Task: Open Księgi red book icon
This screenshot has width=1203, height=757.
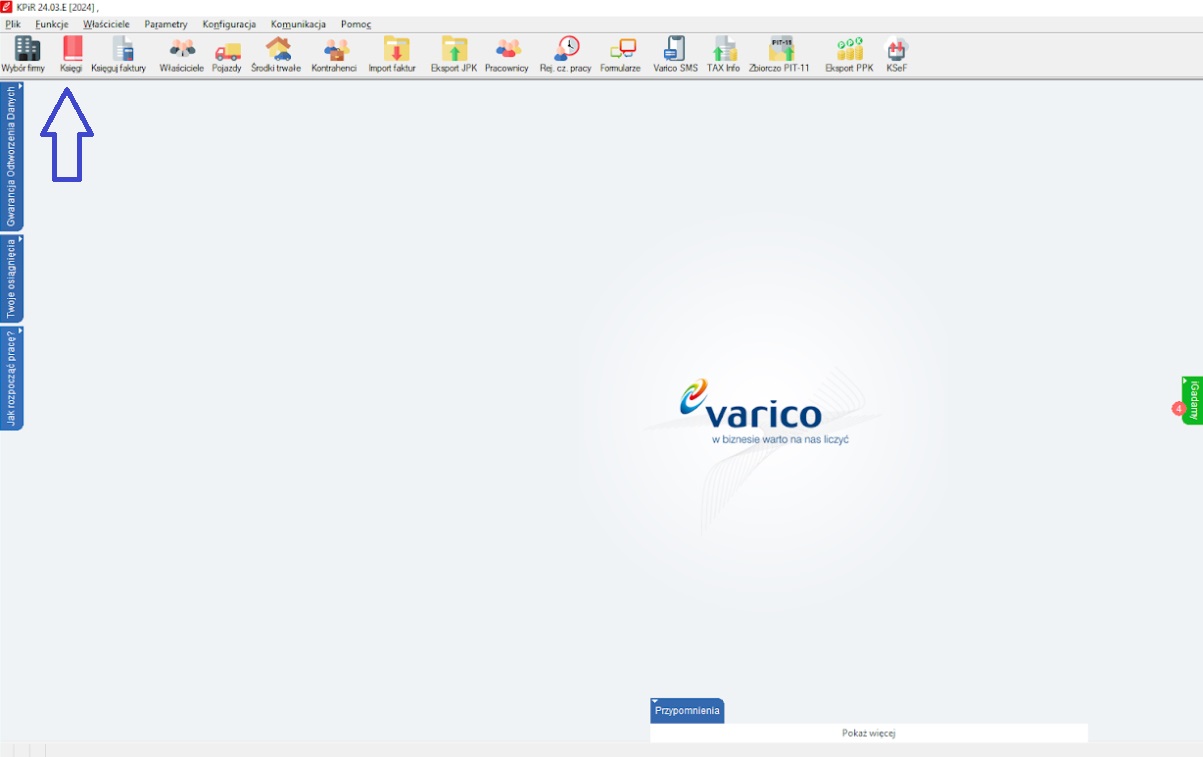Action: tap(71, 55)
